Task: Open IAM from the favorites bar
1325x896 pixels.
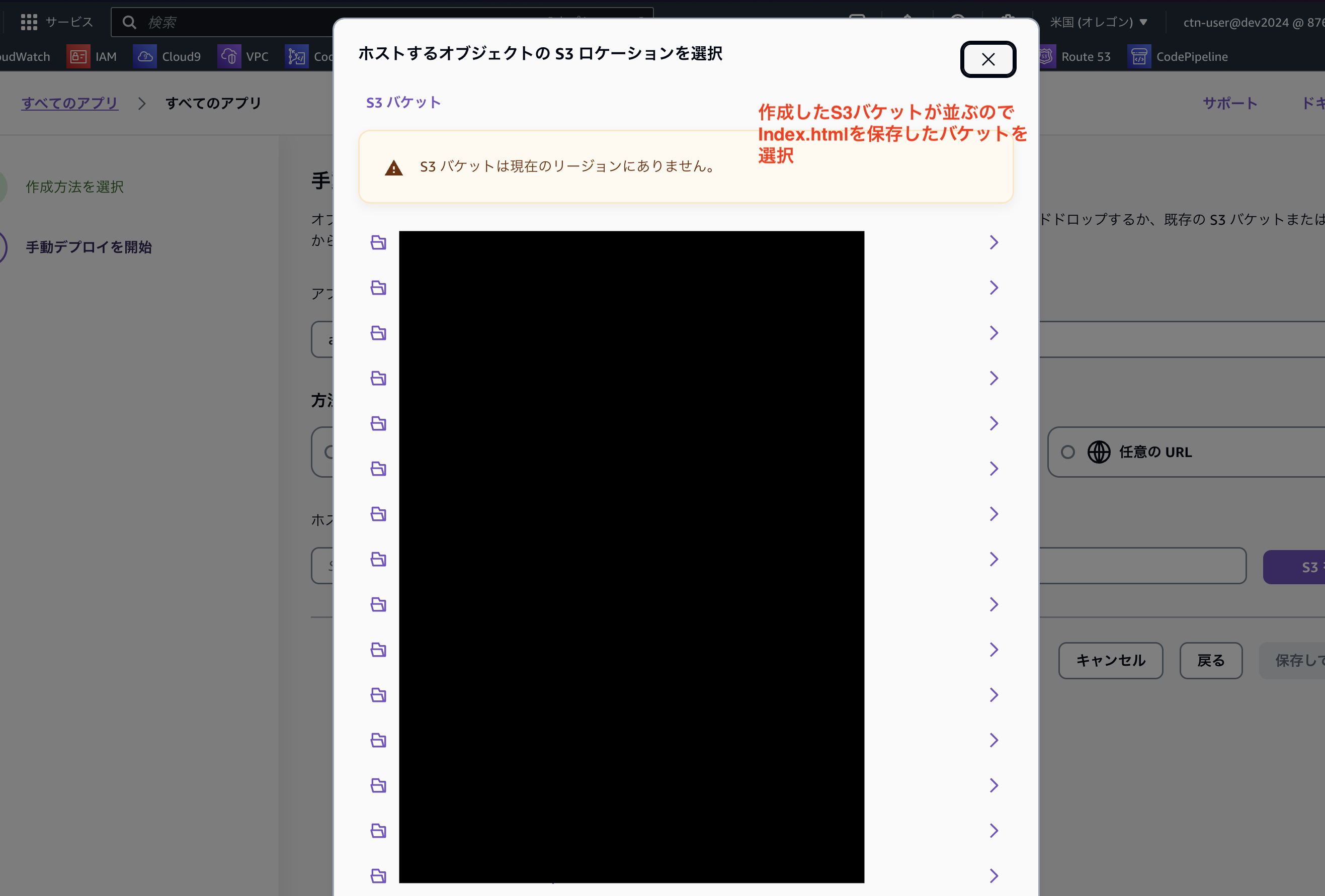Action: pos(78,56)
